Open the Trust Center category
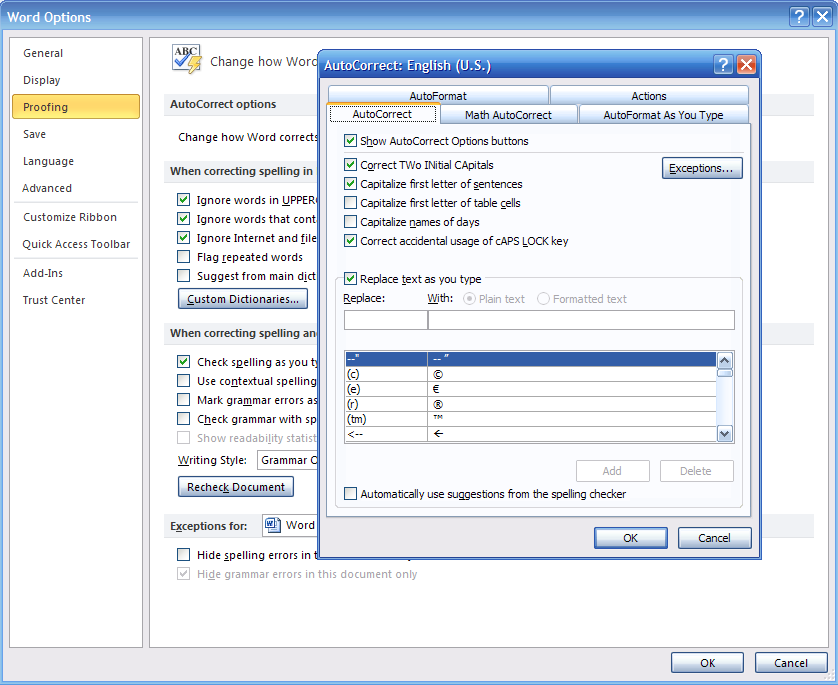The width and height of the screenshot is (838, 685). [76, 300]
